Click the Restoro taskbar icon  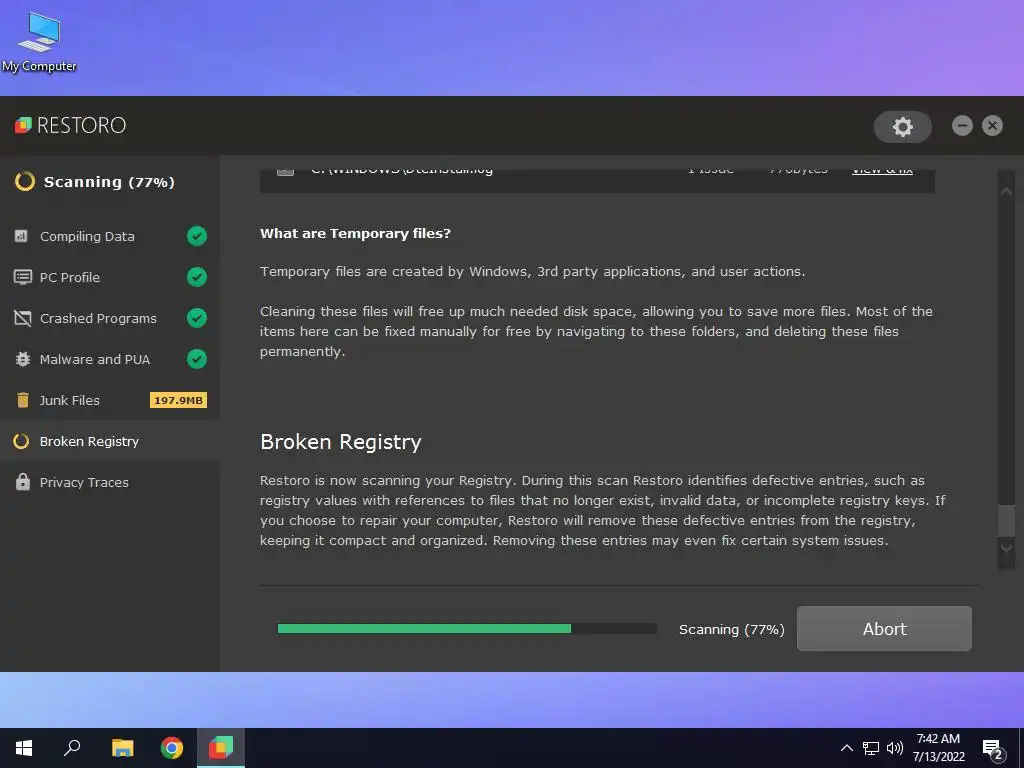(221, 748)
